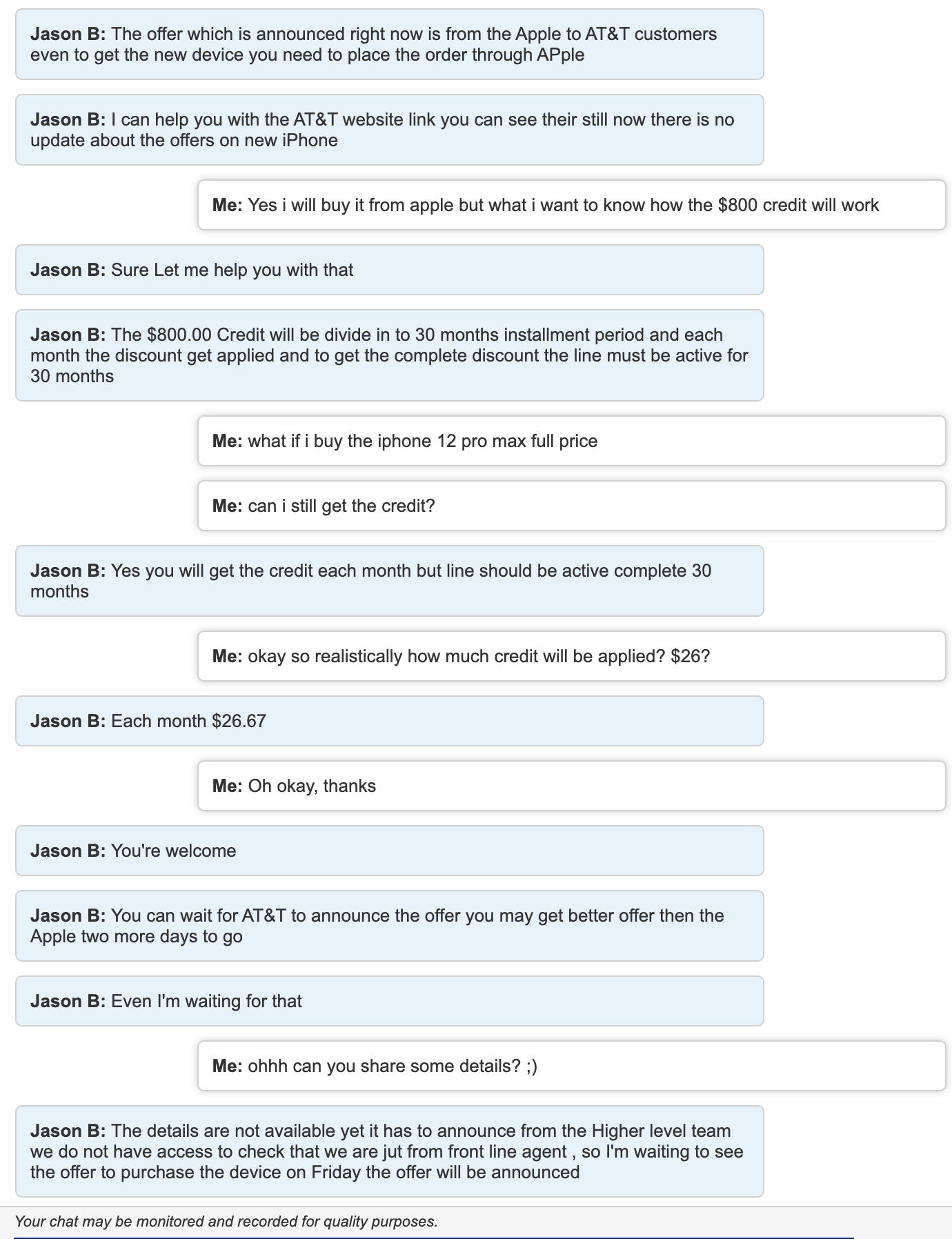Select the 'You're welcome' message bubble

[x=389, y=851]
